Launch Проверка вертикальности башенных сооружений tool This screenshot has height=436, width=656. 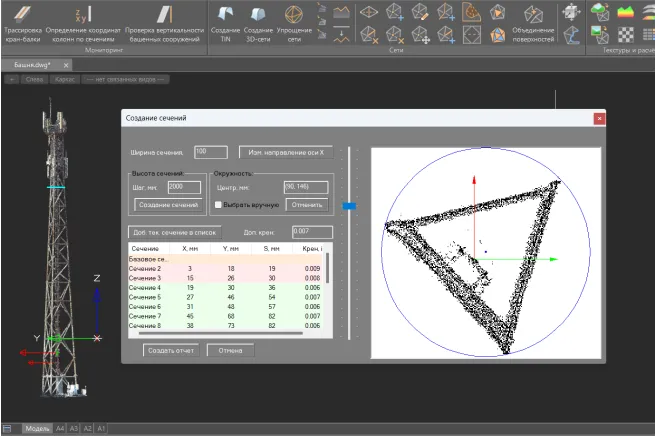166,14
